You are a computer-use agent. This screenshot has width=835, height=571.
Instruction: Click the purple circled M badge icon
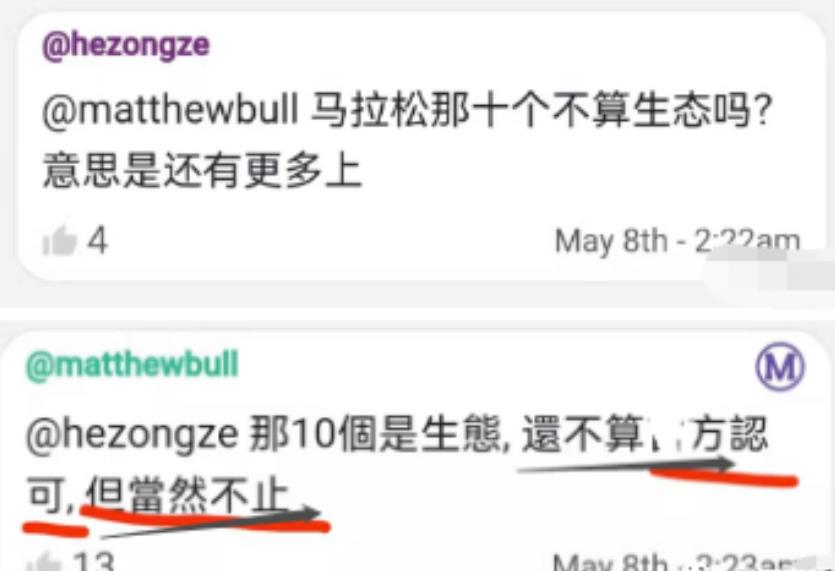[780, 367]
